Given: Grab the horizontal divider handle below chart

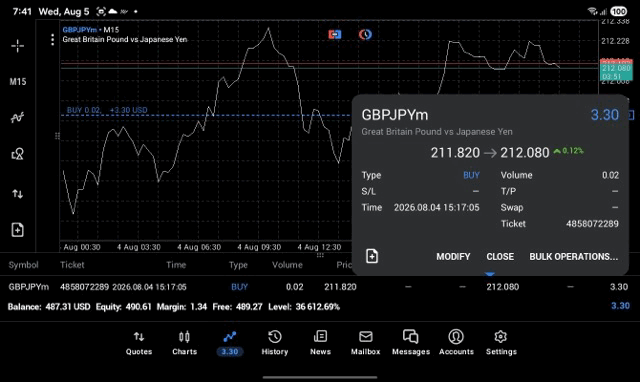Looking at the screenshot, I should pyautogui.click(x=320, y=255).
